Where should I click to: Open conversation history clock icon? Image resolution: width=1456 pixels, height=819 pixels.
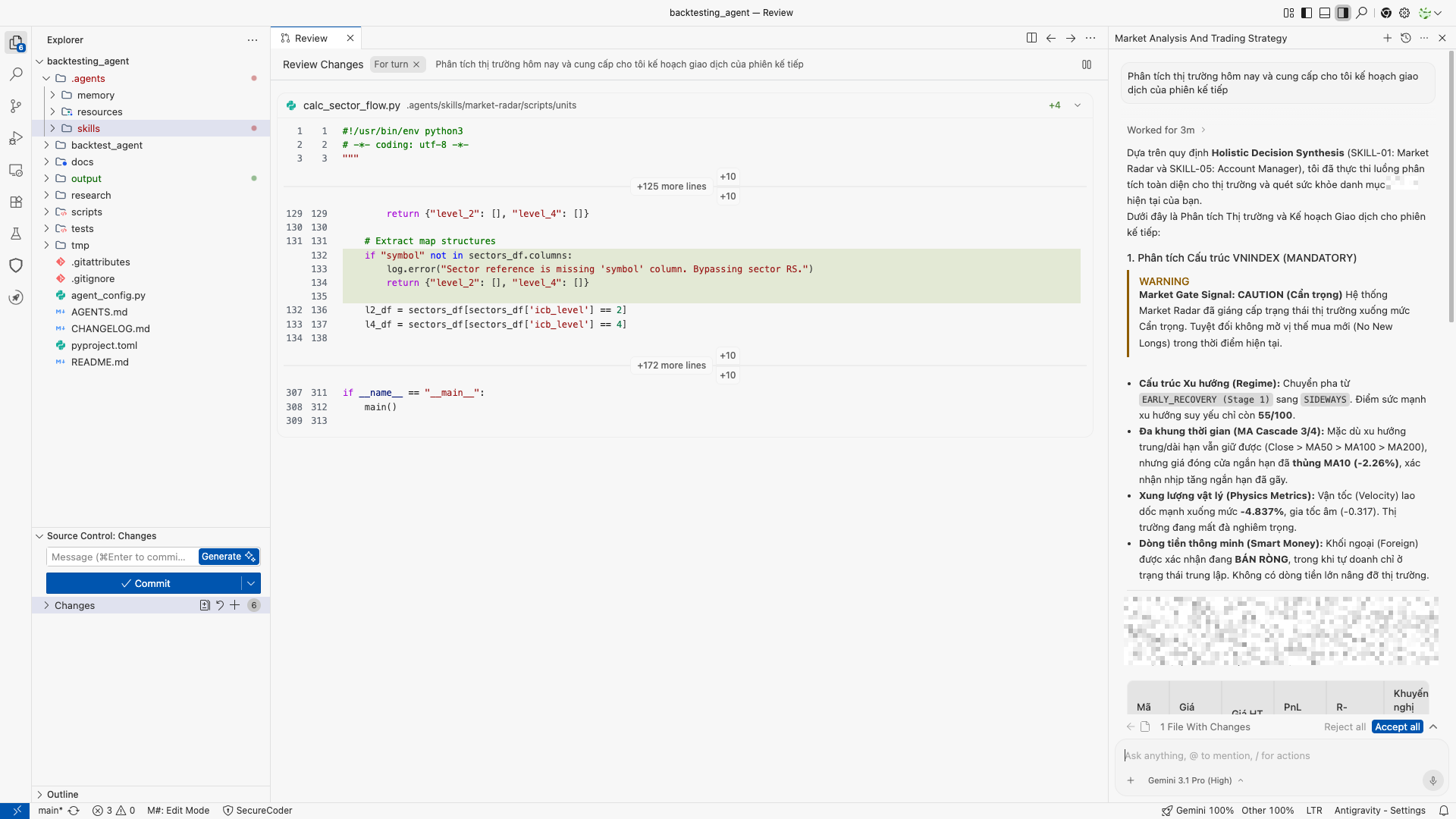click(x=1405, y=38)
